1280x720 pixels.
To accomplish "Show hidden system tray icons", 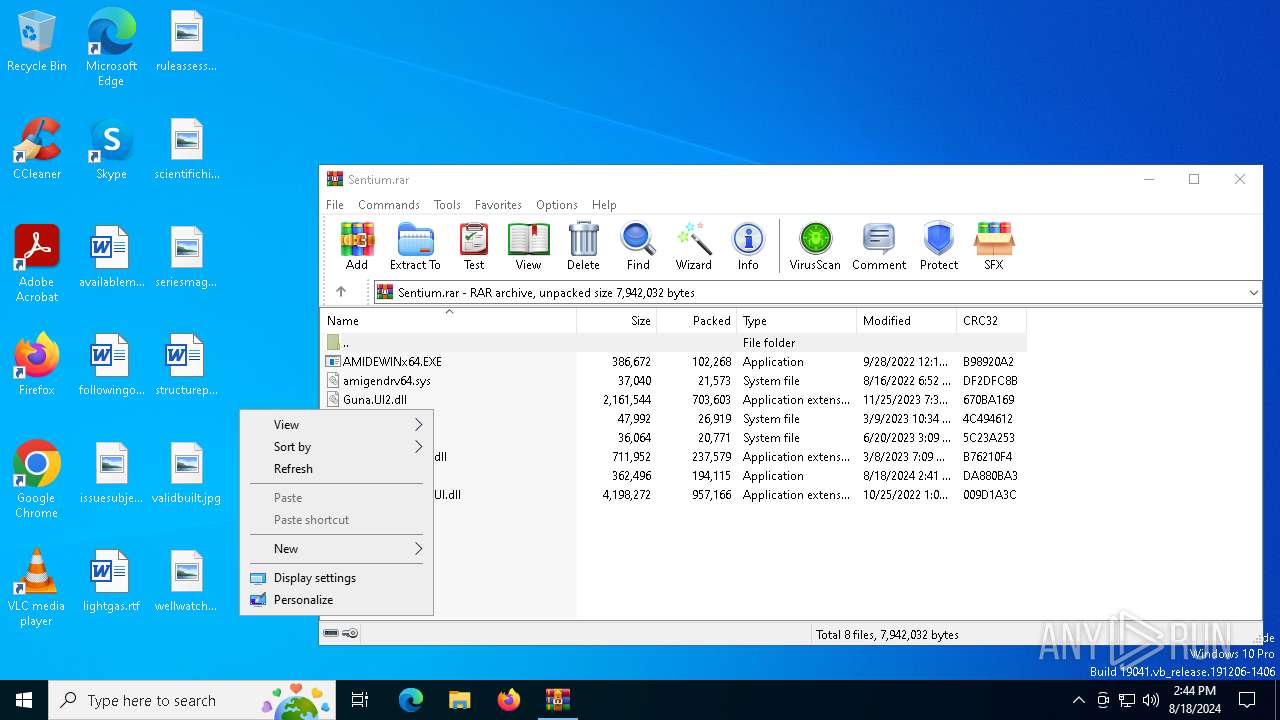I will [1078, 700].
